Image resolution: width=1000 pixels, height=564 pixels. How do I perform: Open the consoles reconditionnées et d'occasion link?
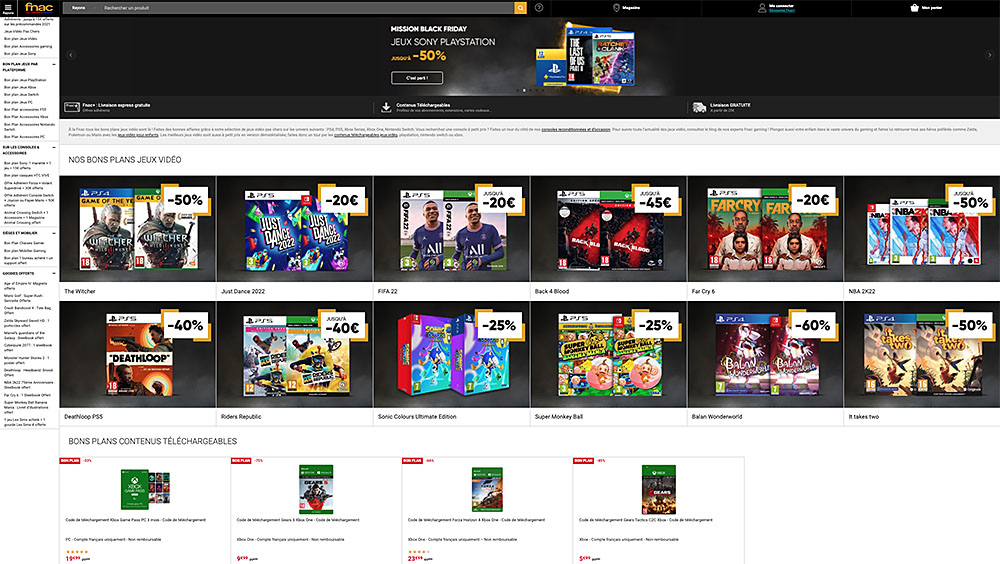tap(576, 128)
